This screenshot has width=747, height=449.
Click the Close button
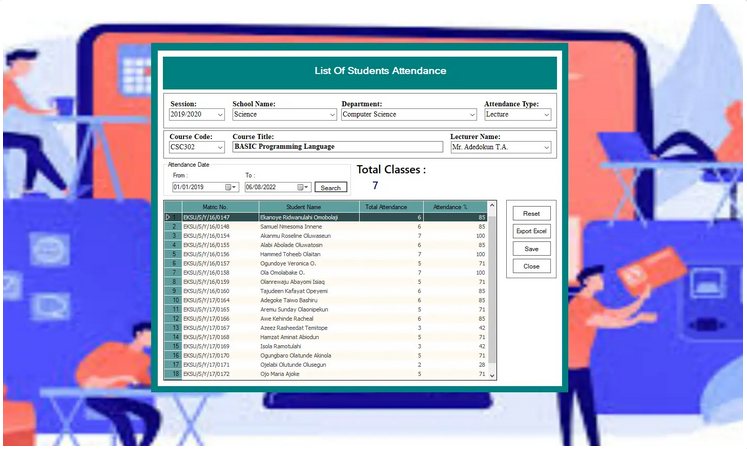point(531,266)
